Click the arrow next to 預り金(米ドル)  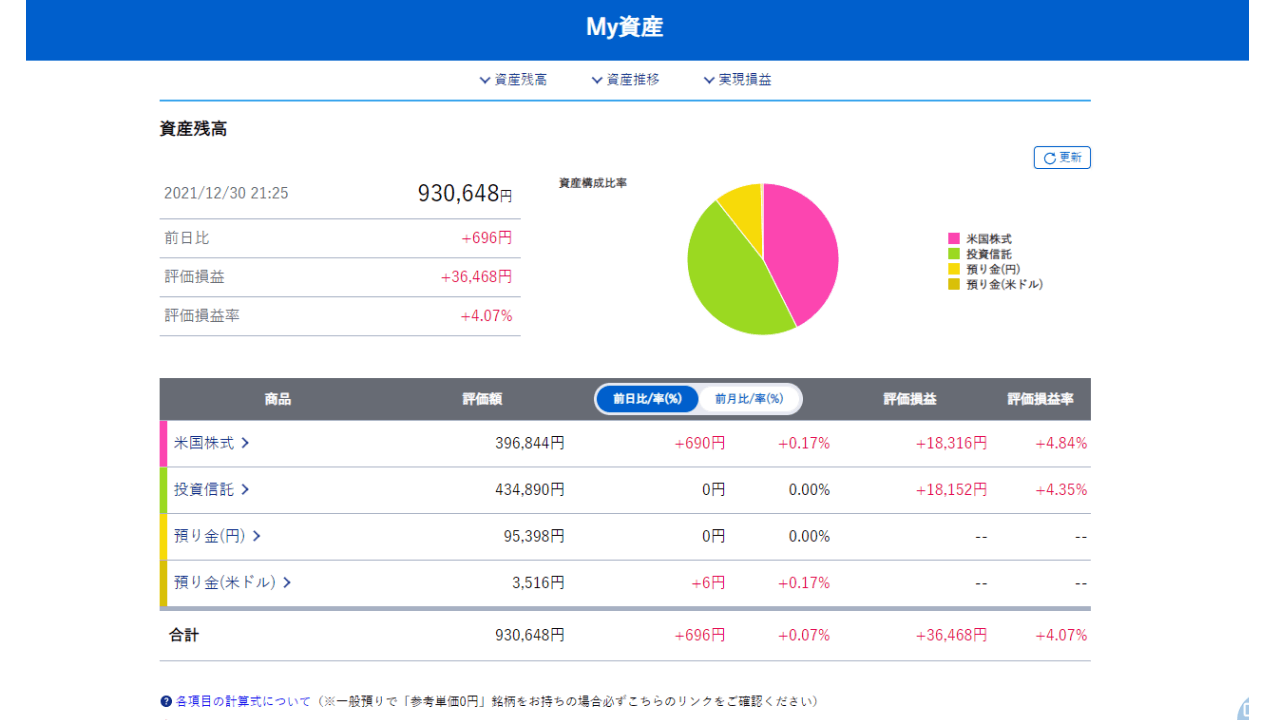pos(287,582)
